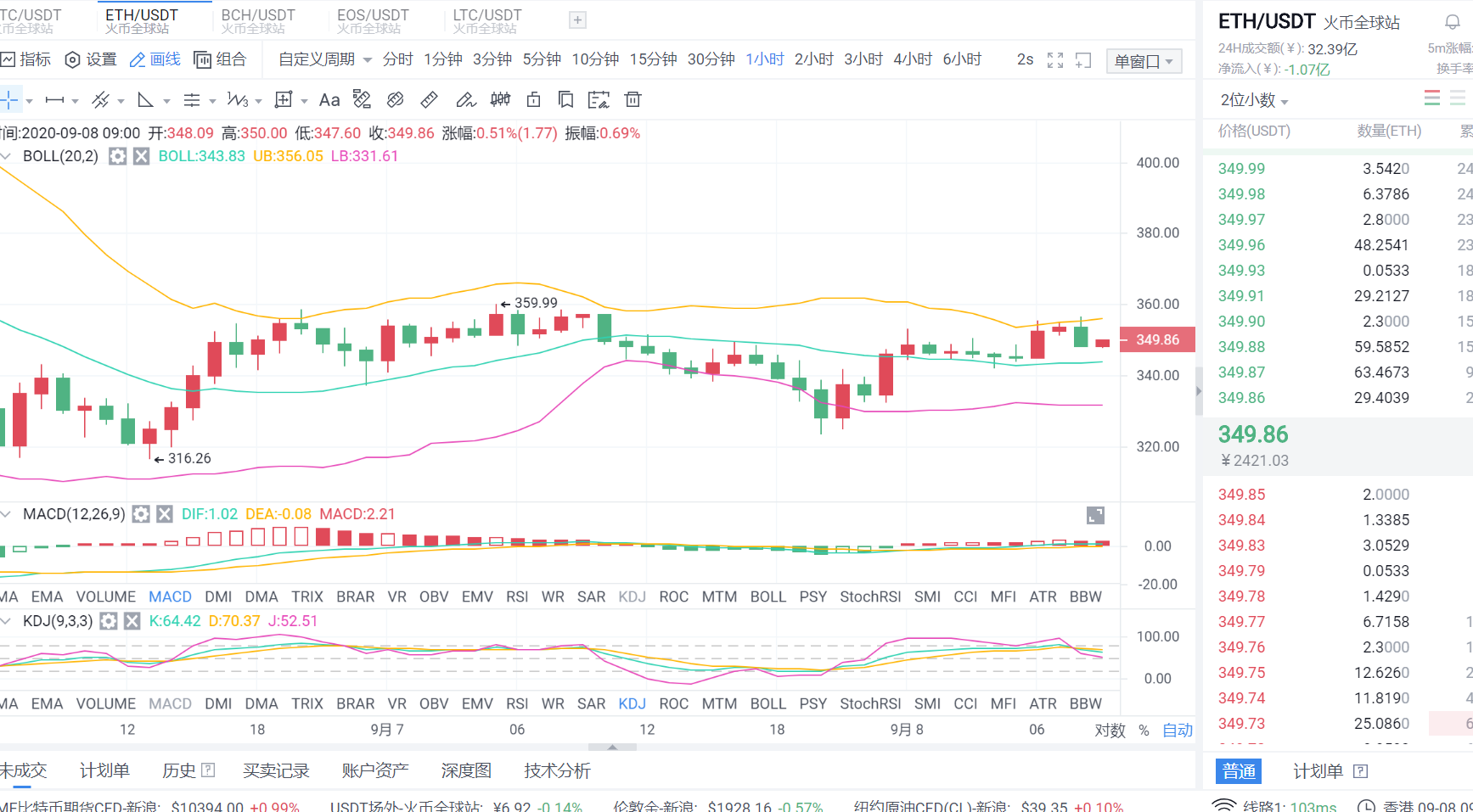1473x812 pixels.
Task: Open the 2位小数 decimal precision dropdown
Action: (1254, 100)
